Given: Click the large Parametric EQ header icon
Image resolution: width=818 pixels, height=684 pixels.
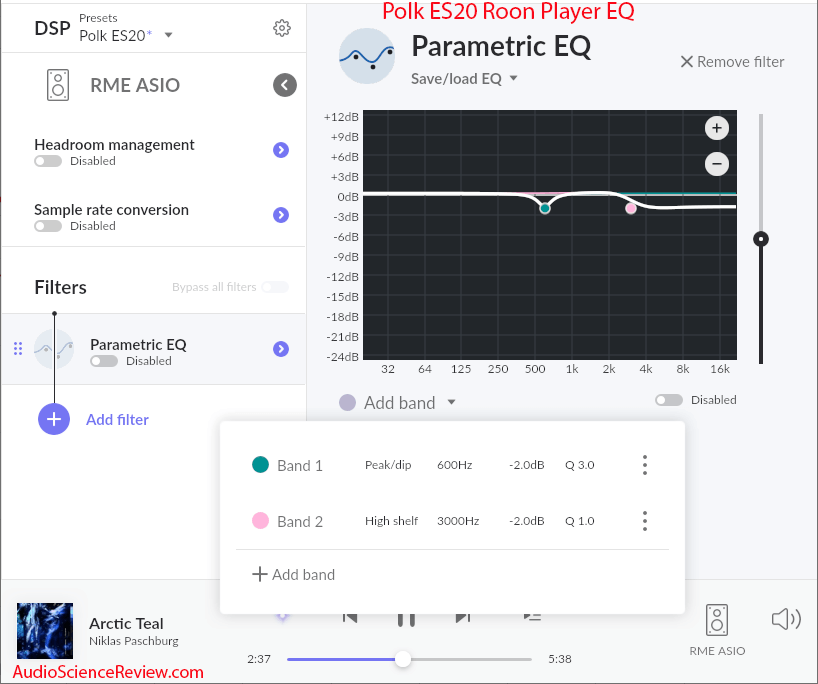Looking at the screenshot, I should tap(367, 56).
